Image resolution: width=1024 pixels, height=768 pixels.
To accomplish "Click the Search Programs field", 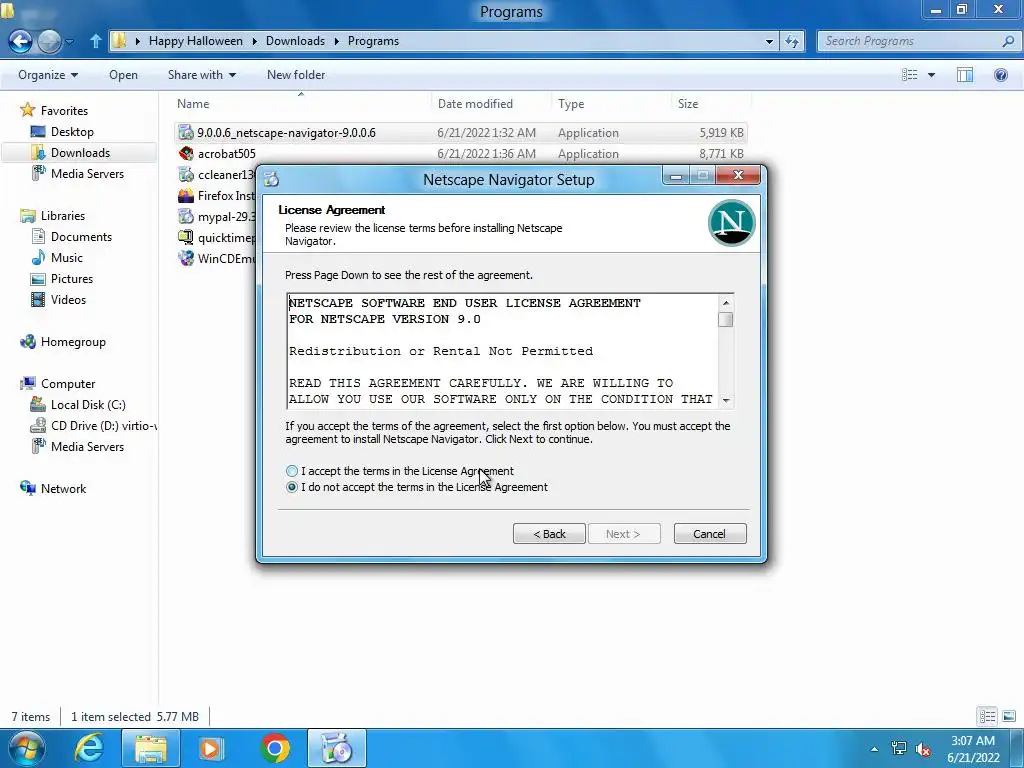I will click(910, 41).
